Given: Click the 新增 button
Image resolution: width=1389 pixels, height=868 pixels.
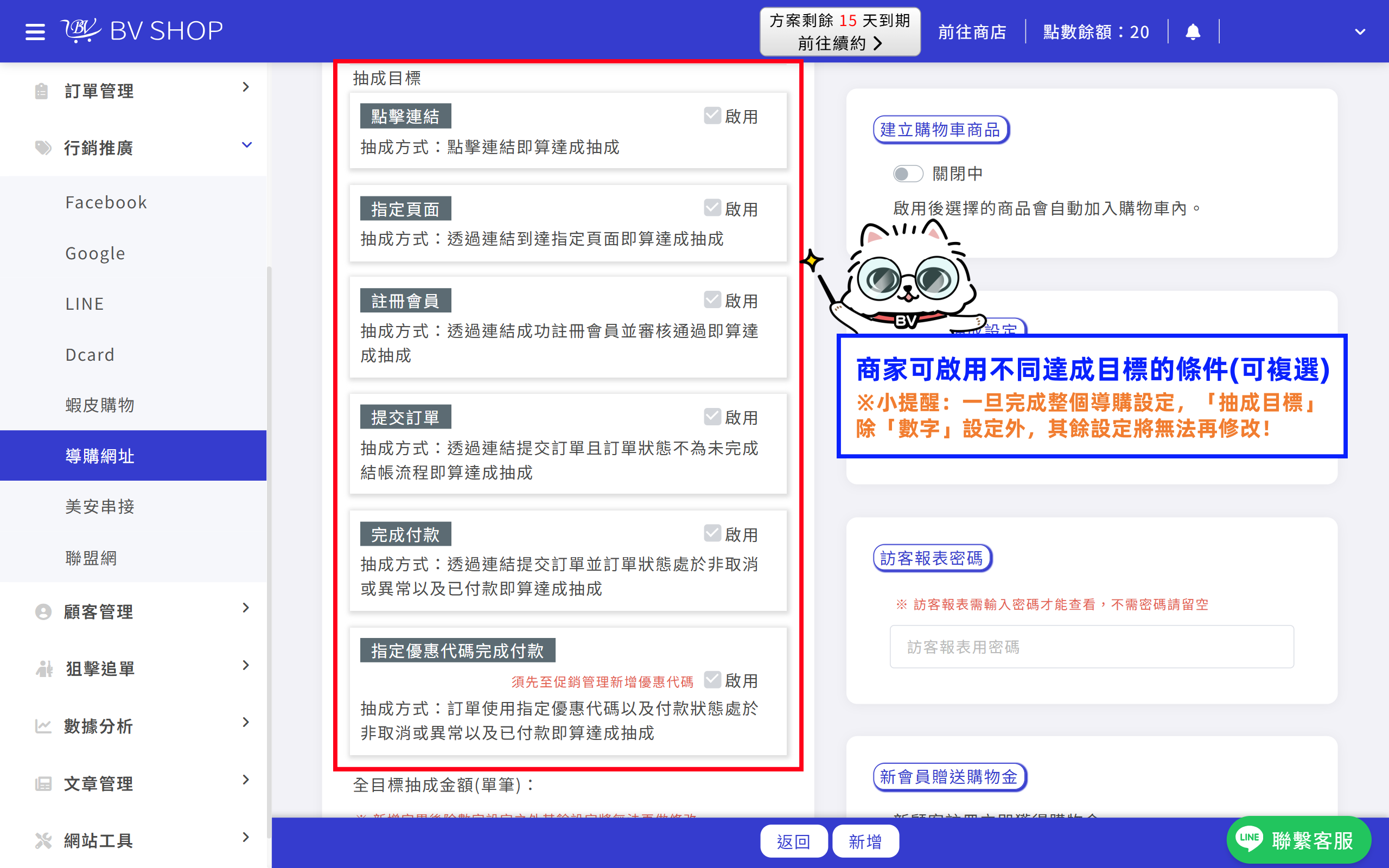Looking at the screenshot, I should 865,841.
